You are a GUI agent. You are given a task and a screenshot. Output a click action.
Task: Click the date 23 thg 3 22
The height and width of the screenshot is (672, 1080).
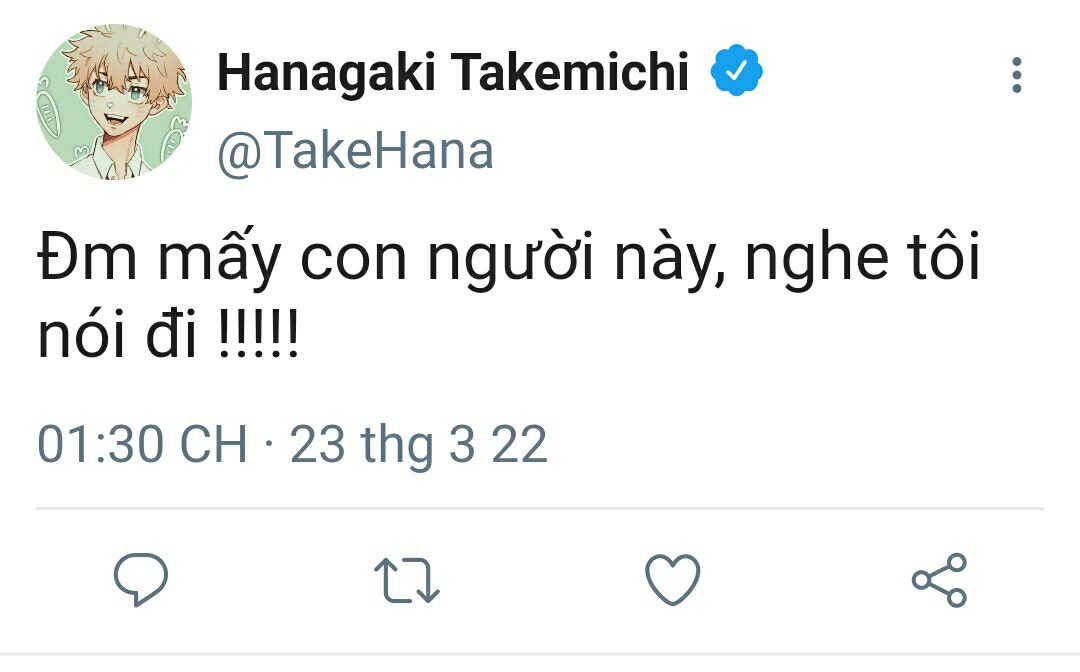[x=419, y=444]
